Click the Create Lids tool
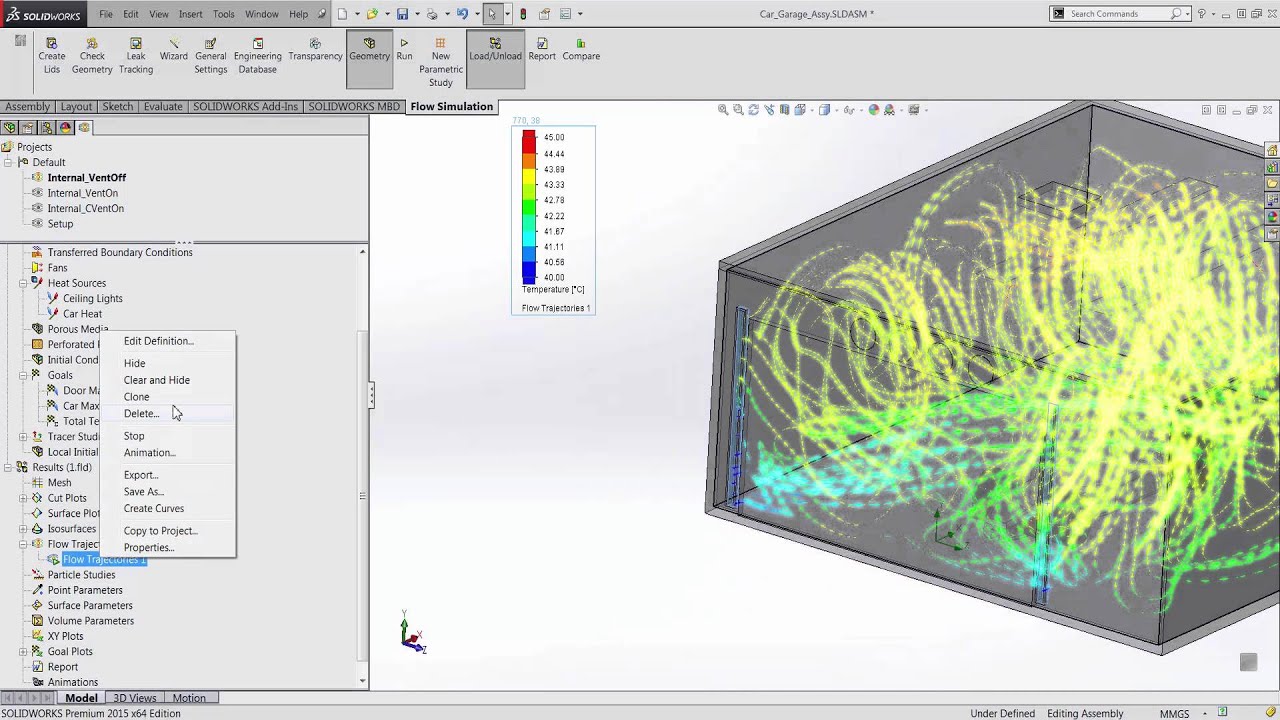Screen dimensions: 1280x720 coord(52,56)
